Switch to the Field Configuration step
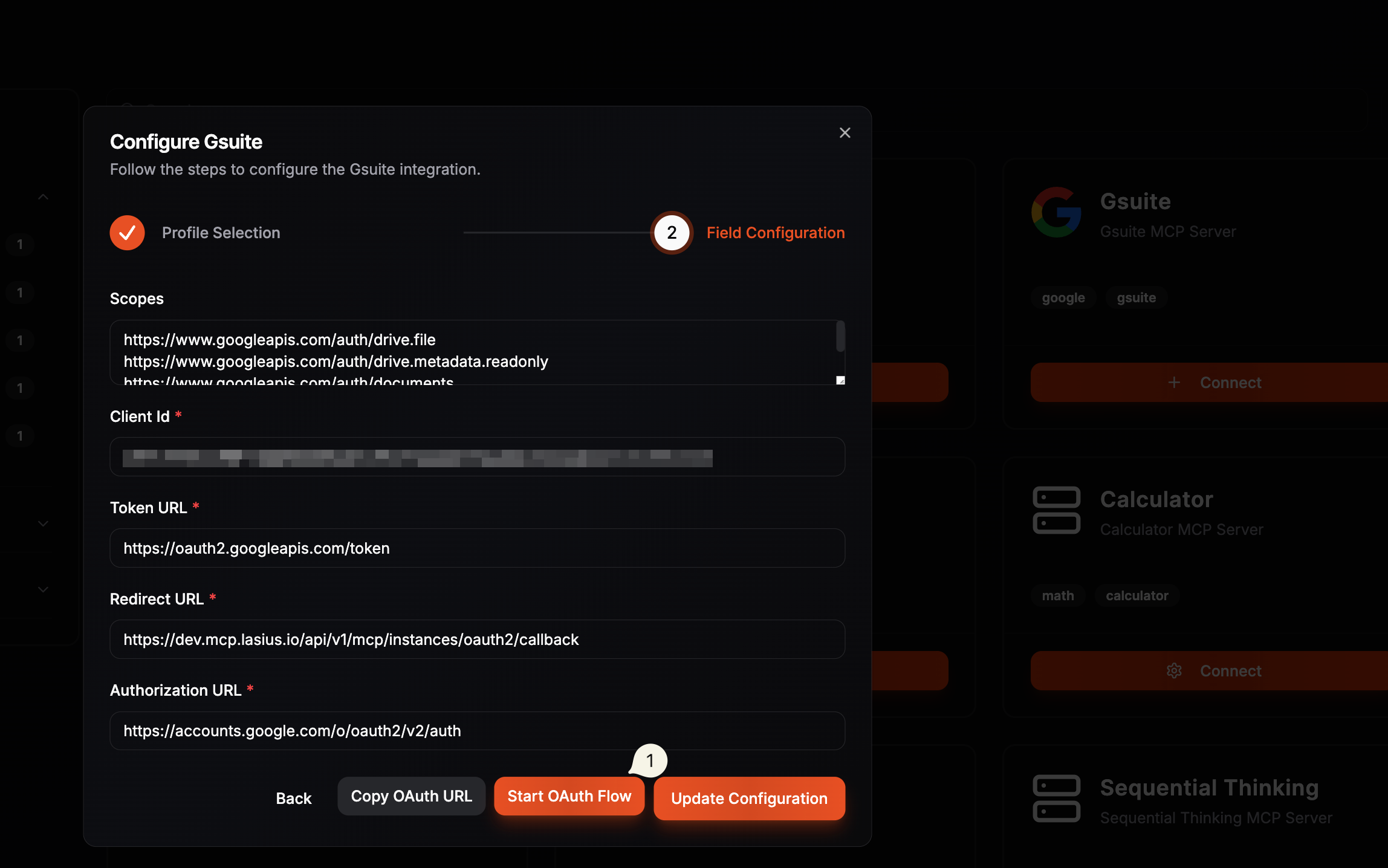The image size is (1388, 868). click(776, 232)
